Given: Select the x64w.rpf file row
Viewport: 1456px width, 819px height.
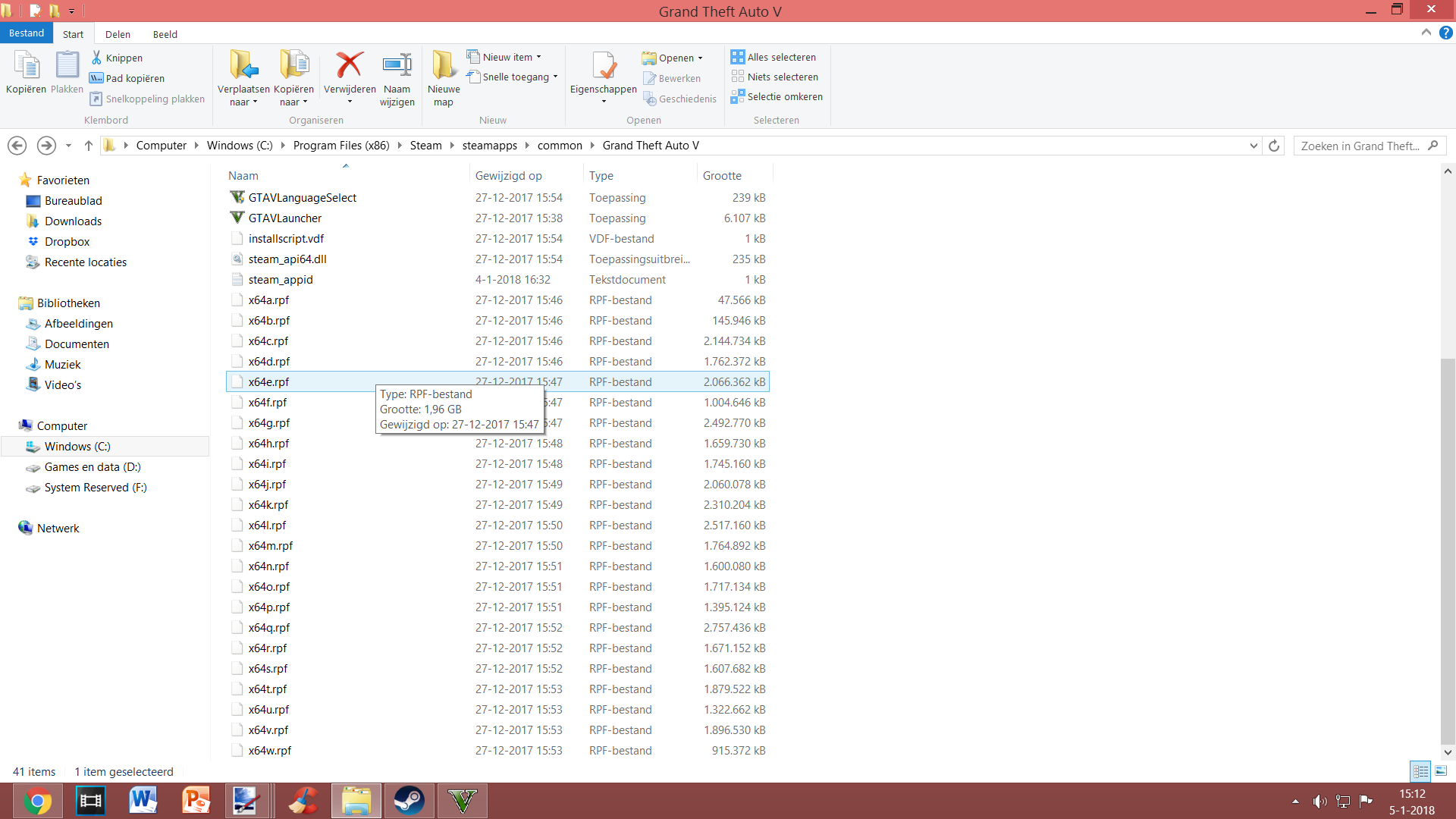Looking at the screenshot, I should click(497, 750).
